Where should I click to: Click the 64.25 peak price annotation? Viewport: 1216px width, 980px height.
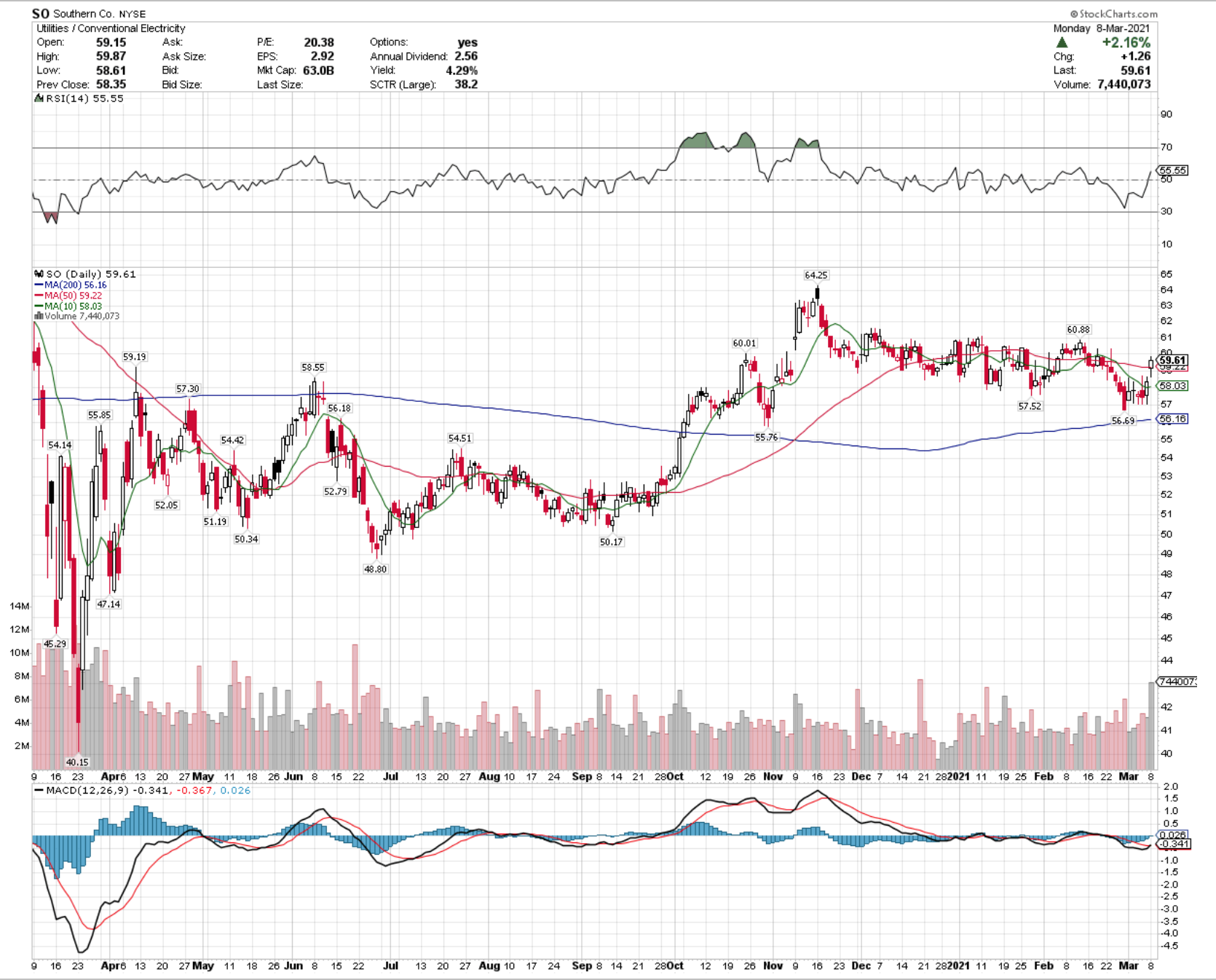(x=816, y=275)
